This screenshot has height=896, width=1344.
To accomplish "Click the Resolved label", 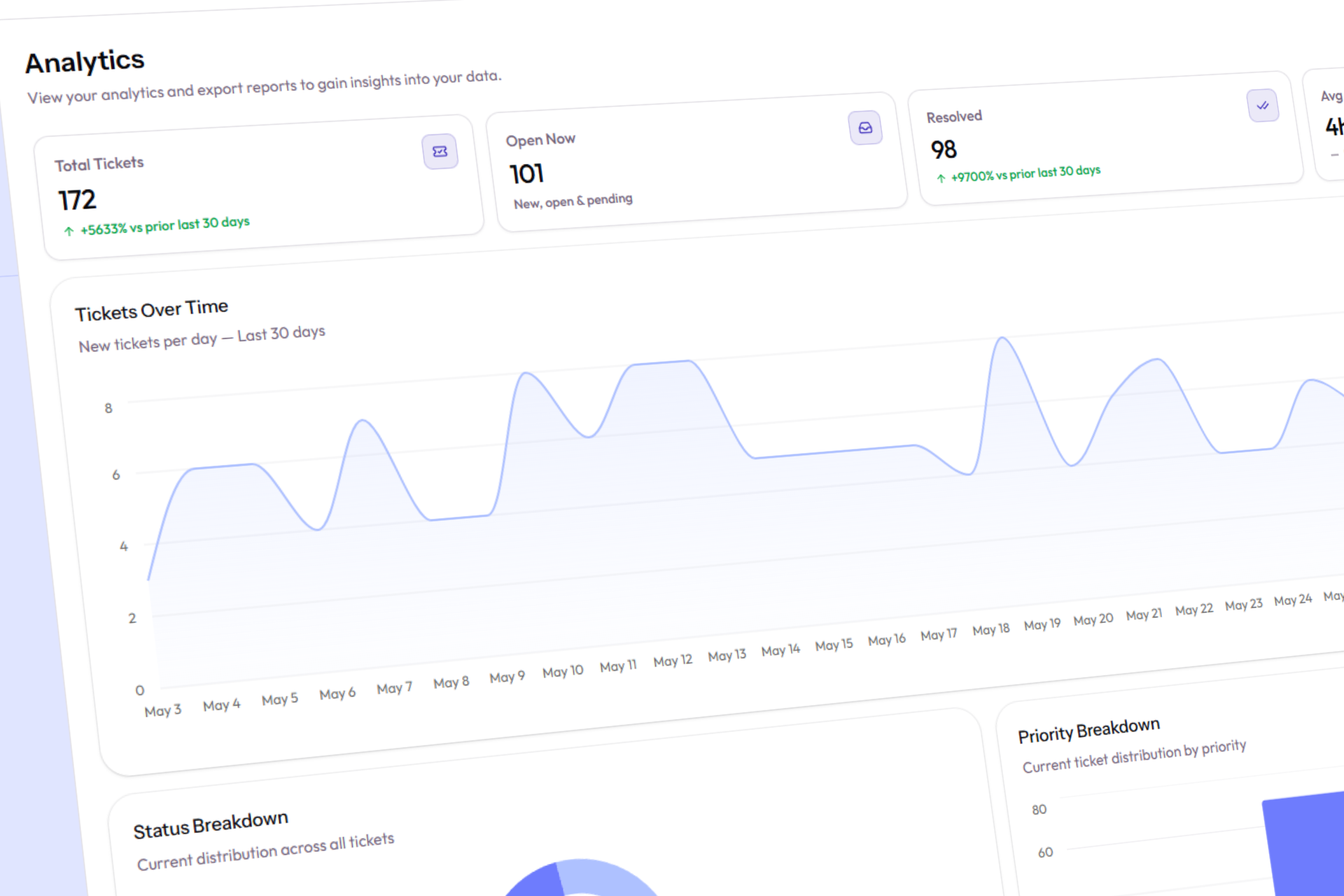I will tap(954, 117).
